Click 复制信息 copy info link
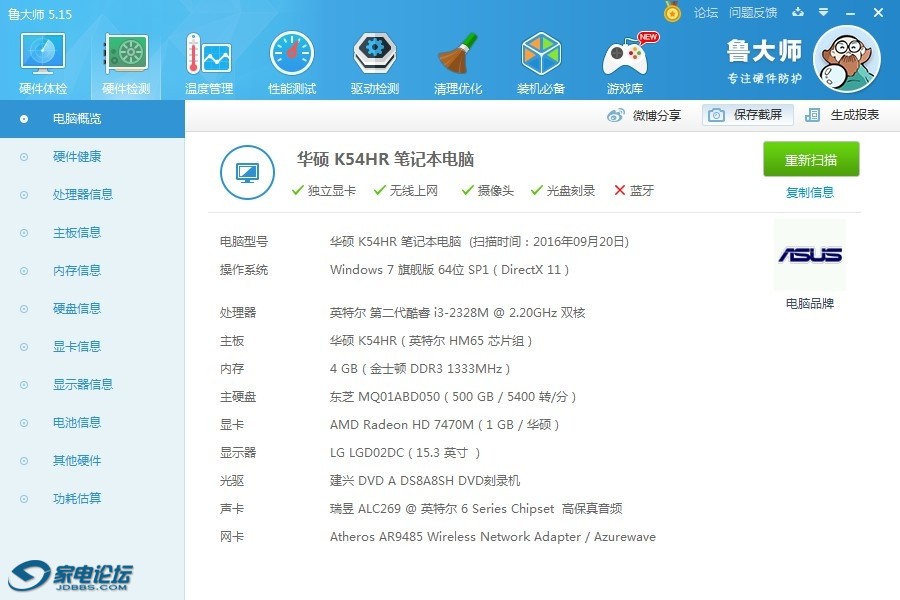This screenshot has width=900, height=600. (x=810, y=192)
